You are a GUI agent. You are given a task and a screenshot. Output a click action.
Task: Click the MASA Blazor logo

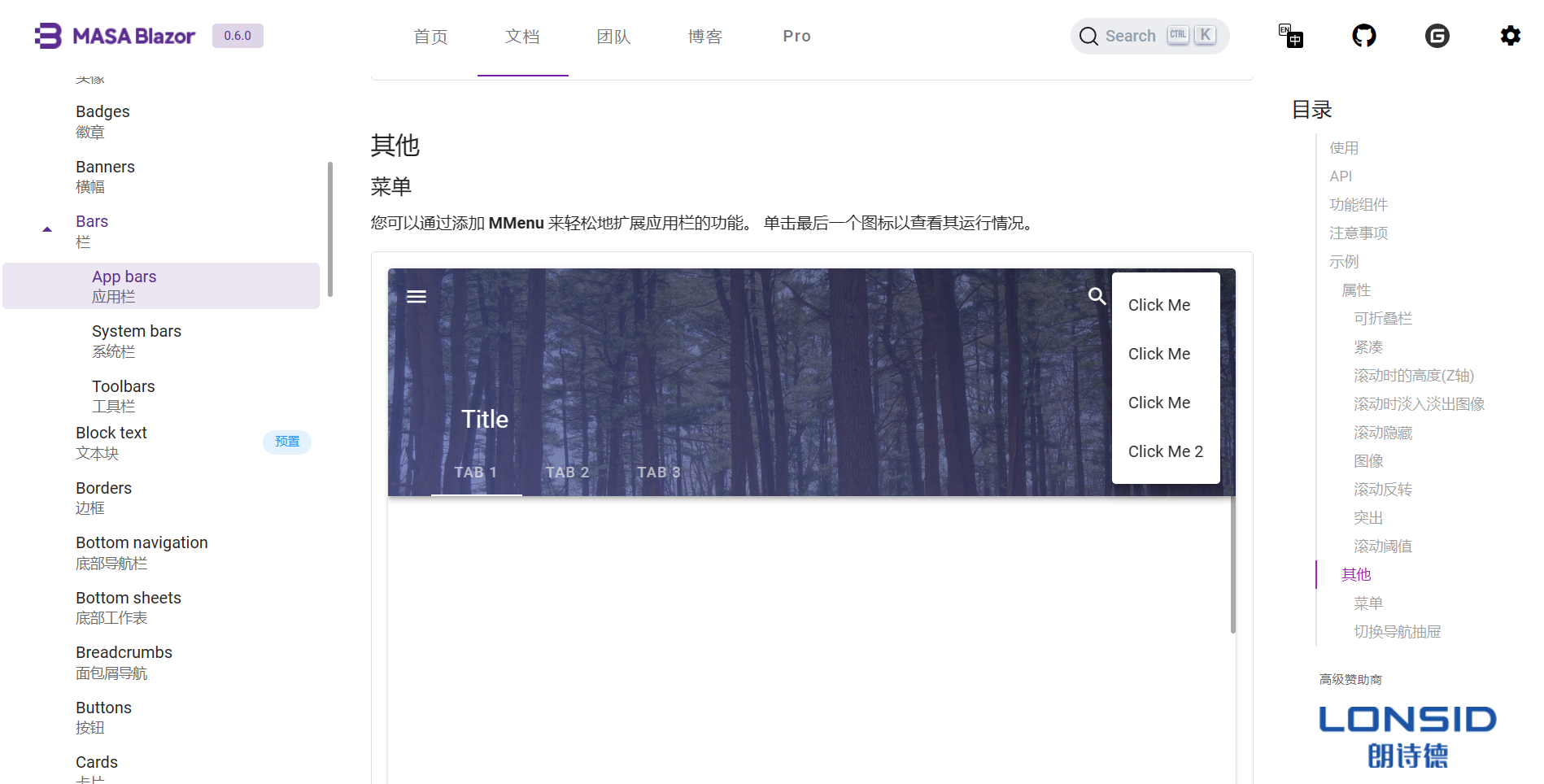click(115, 36)
